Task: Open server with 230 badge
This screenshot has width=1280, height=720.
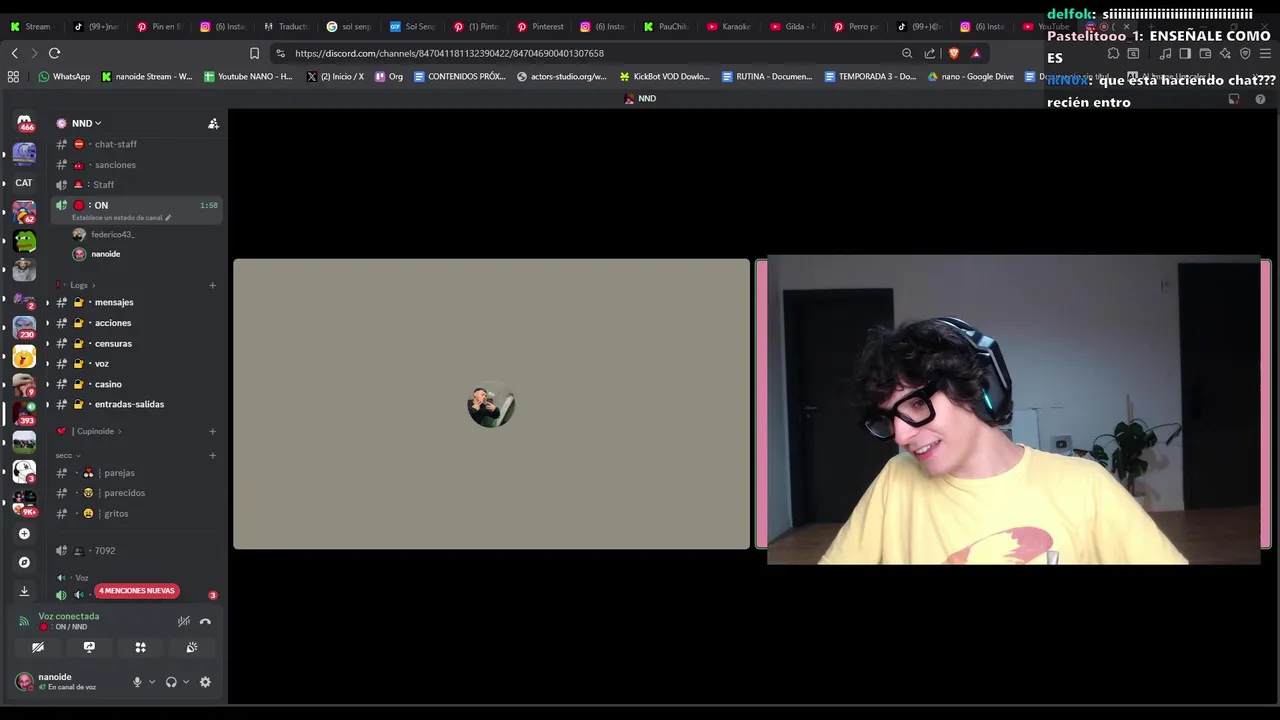Action: [24, 328]
